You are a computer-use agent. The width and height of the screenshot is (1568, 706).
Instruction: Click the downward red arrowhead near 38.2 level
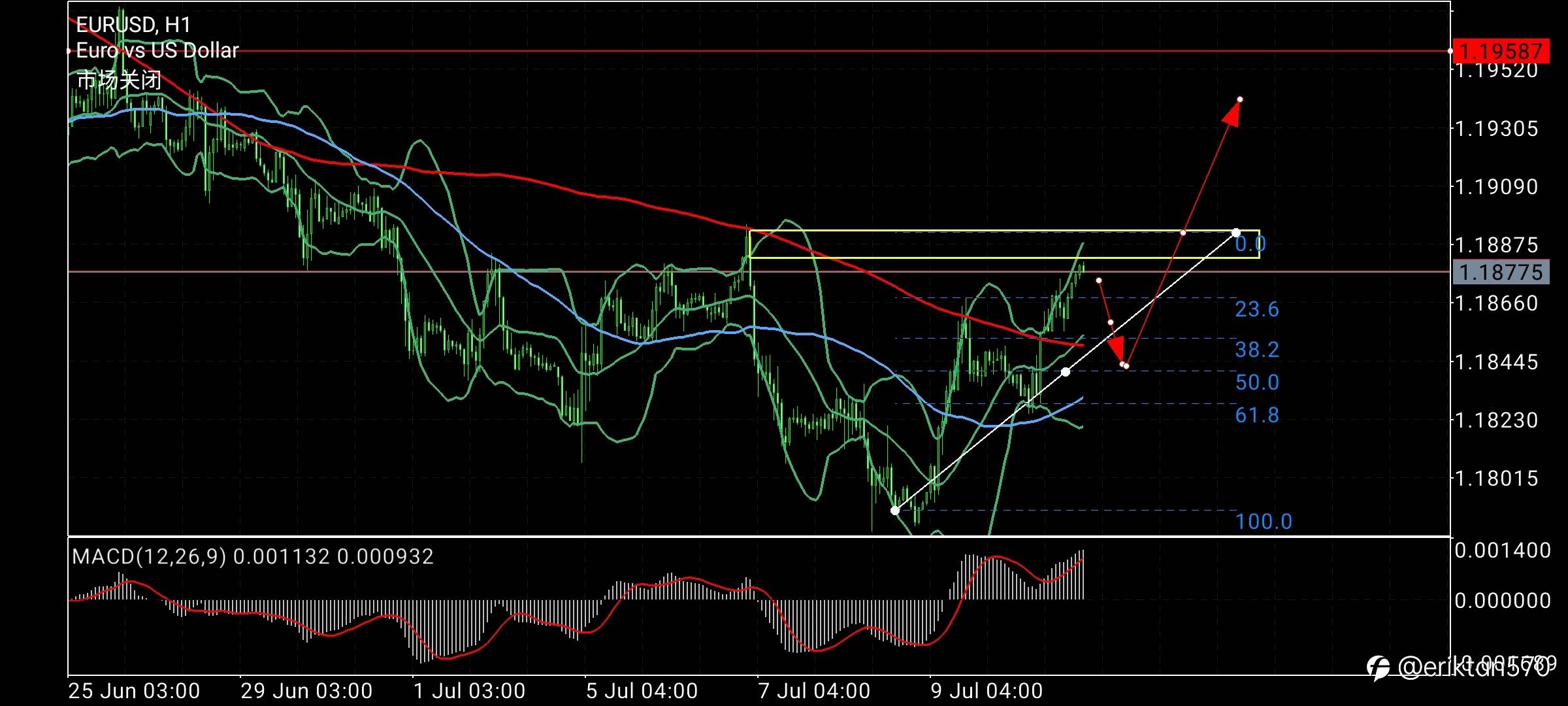tap(1117, 346)
